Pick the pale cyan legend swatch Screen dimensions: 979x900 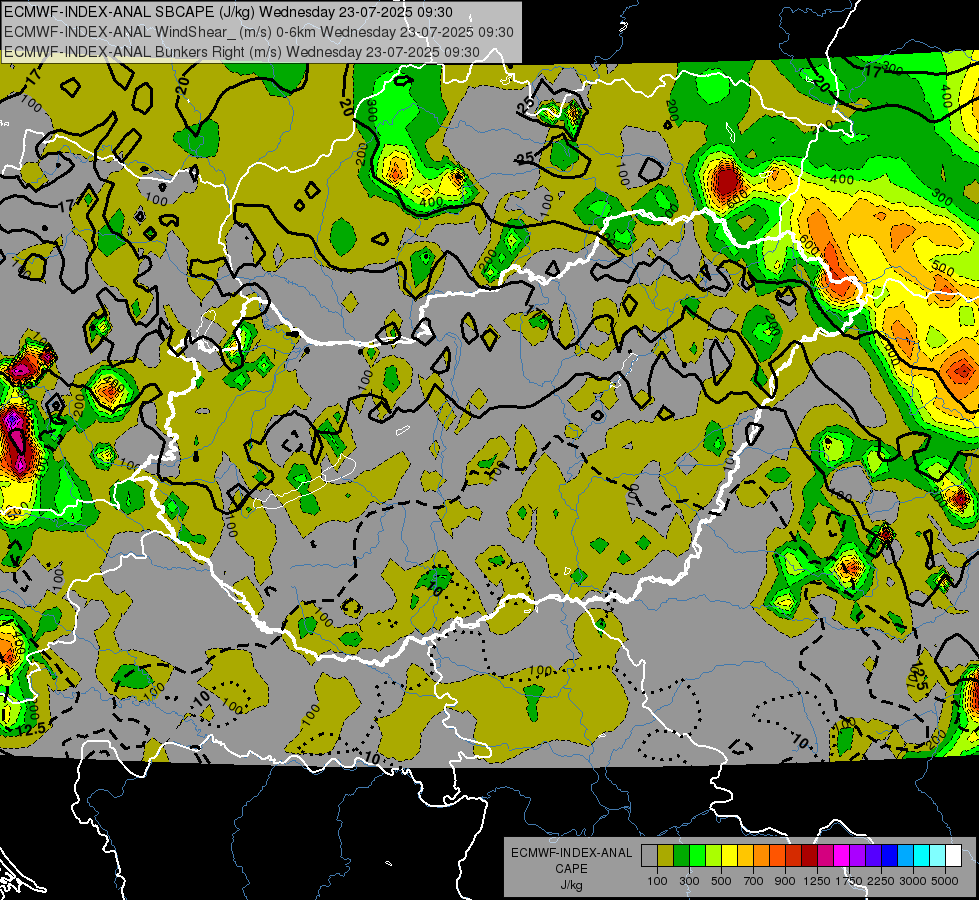click(938, 856)
